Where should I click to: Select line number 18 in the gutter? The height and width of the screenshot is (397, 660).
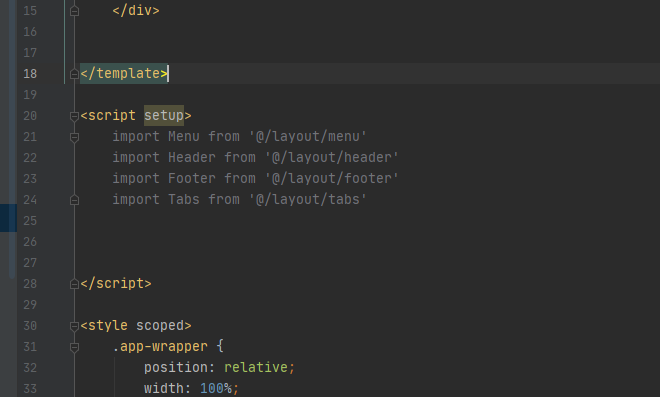click(30, 74)
